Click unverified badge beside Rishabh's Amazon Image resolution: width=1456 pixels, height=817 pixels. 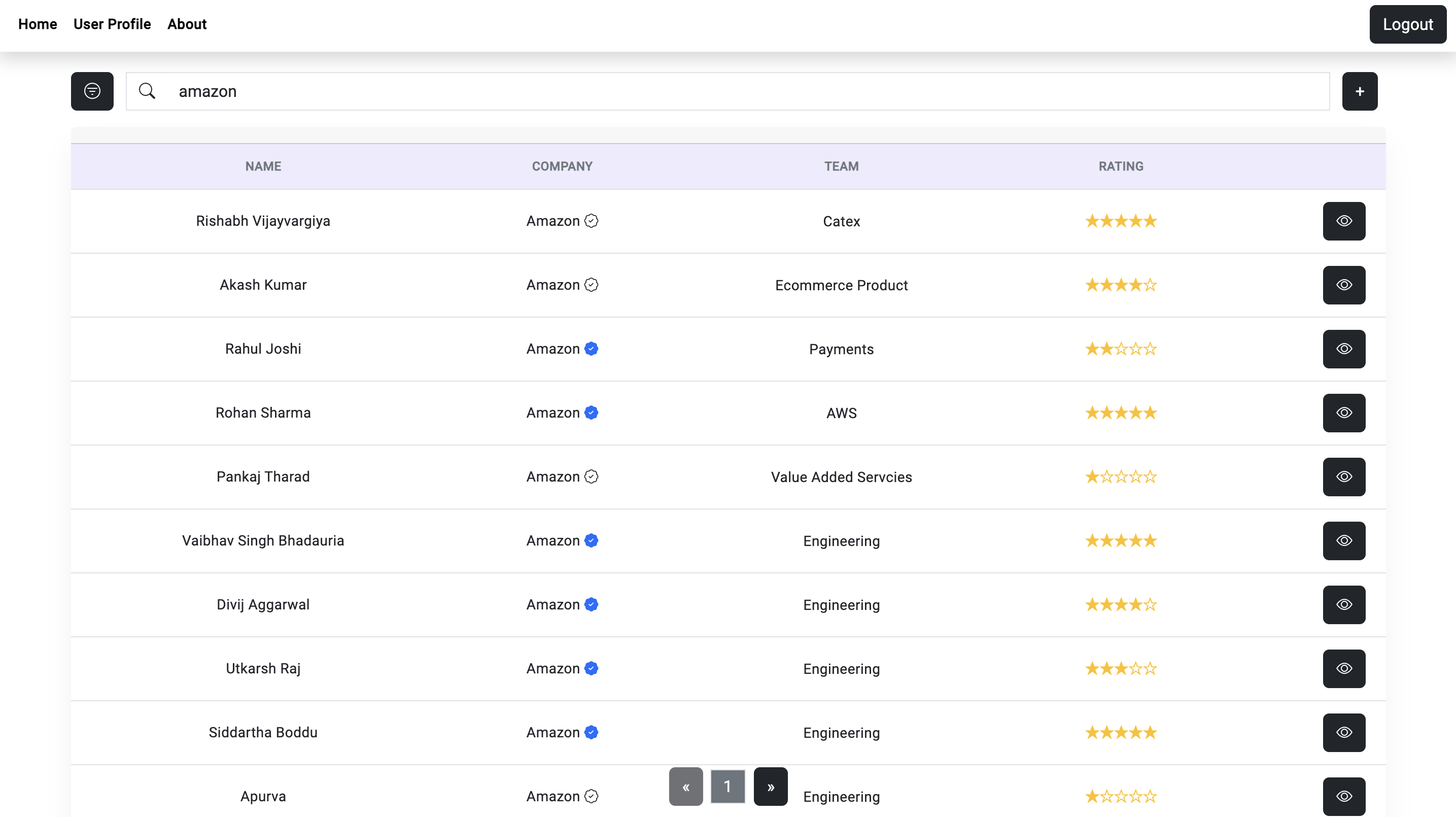point(591,221)
